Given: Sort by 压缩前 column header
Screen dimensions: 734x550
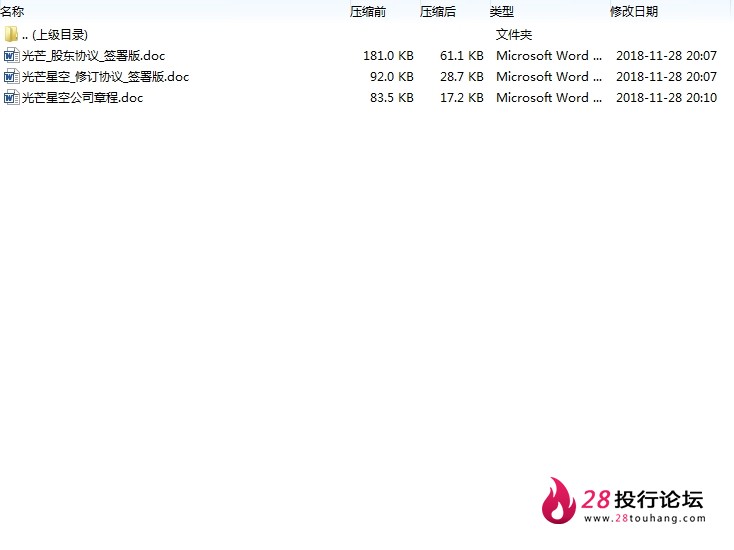Looking at the screenshot, I should [368, 11].
